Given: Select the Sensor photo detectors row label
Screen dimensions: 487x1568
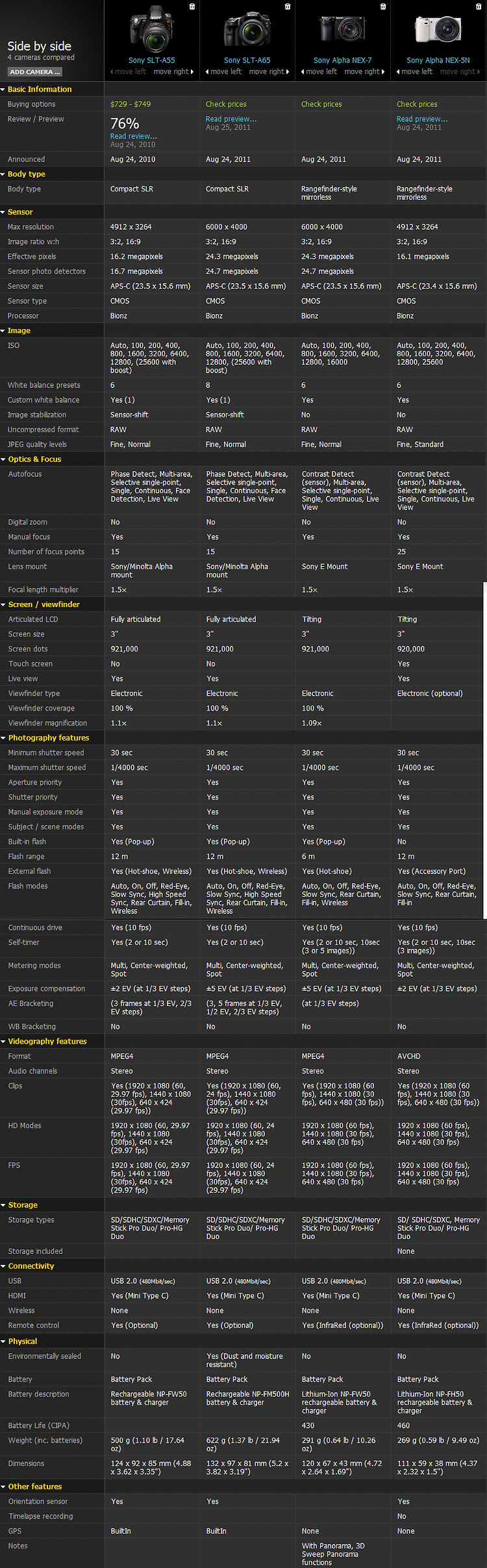Looking at the screenshot, I should point(47,272).
